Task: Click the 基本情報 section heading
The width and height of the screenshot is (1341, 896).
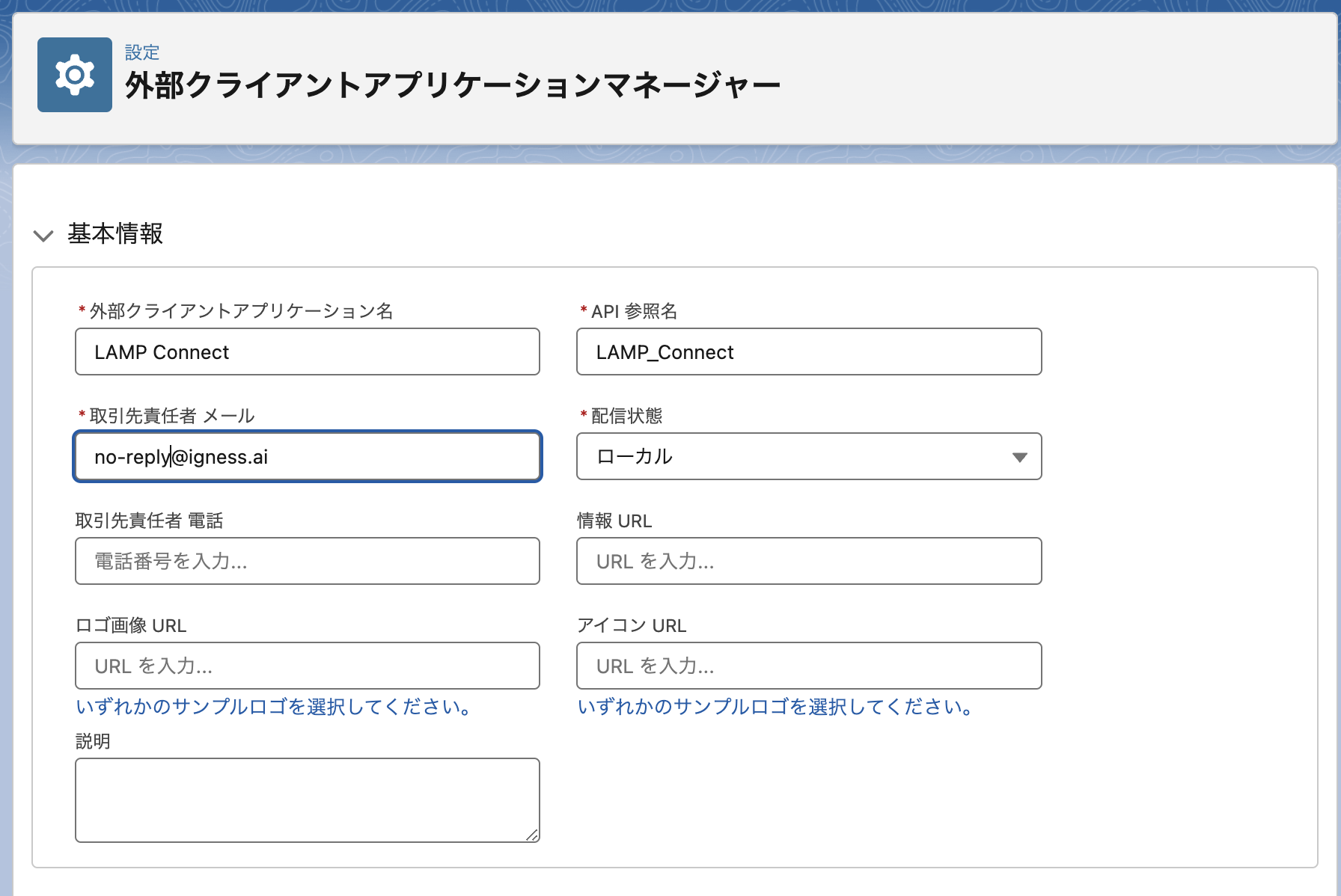Action: (115, 234)
